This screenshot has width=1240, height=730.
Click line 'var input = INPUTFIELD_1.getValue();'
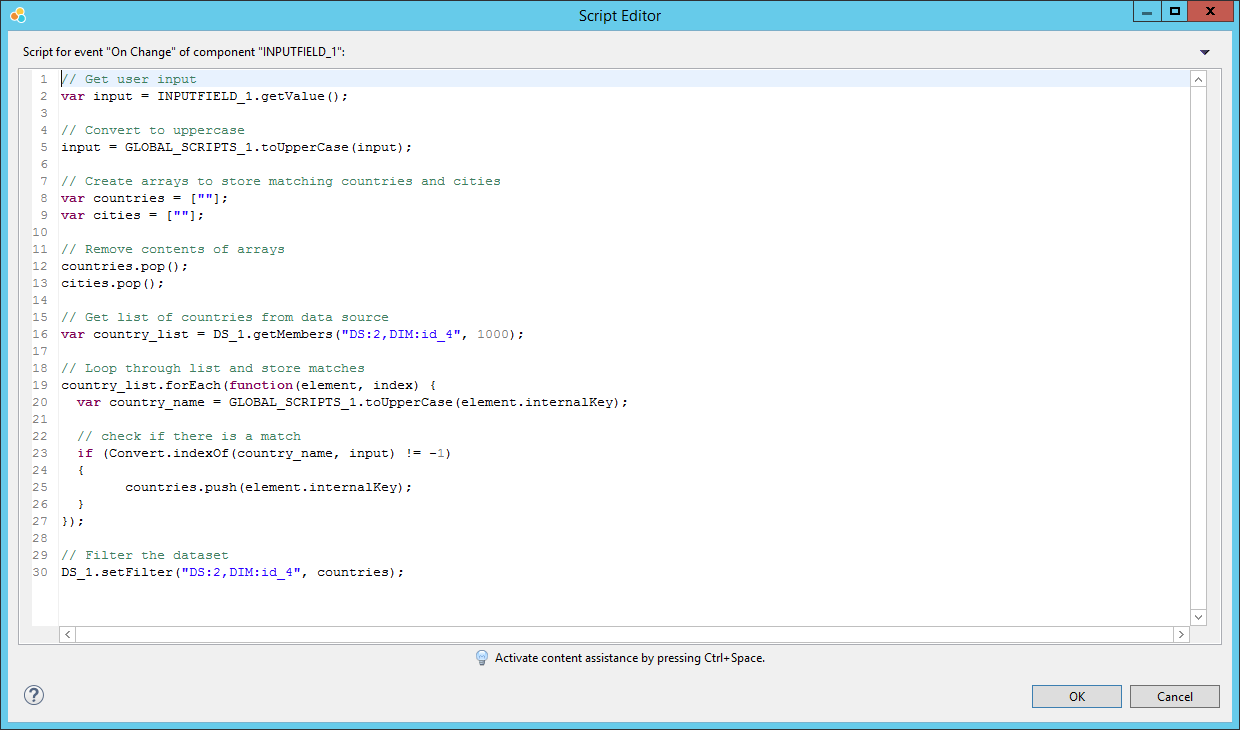point(204,96)
